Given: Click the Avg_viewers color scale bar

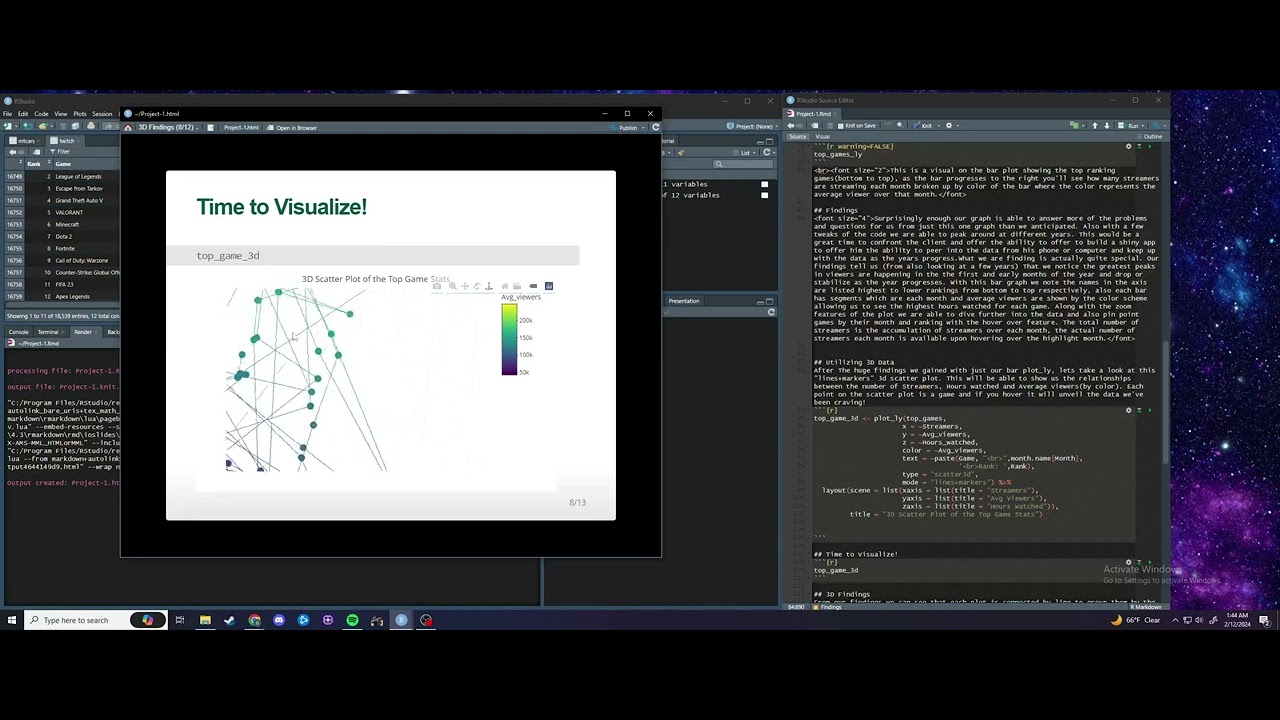Looking at the screenshot, I should [509, 340].
